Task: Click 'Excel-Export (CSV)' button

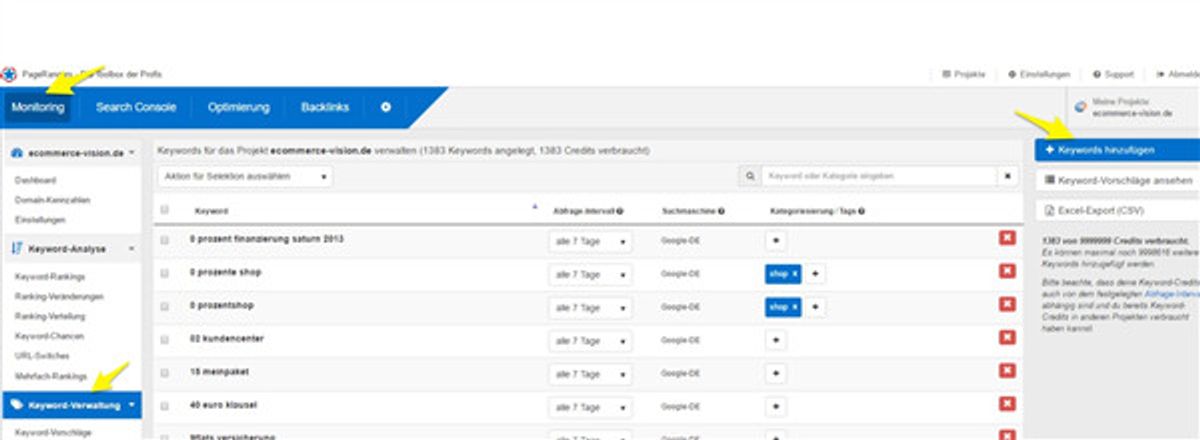Action: coord(1117,211)
